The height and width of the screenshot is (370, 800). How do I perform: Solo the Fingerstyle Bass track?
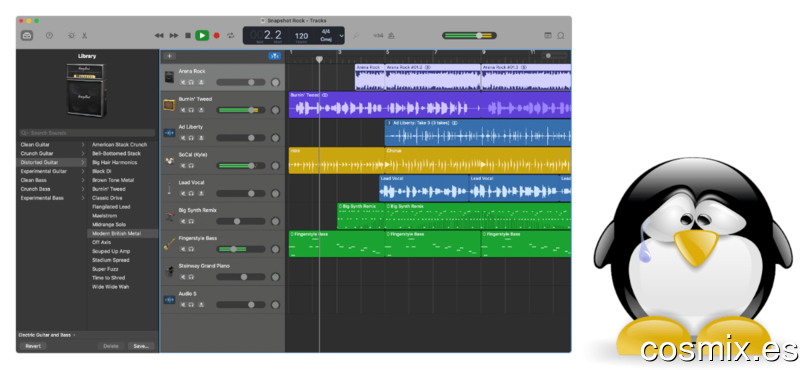191,249
